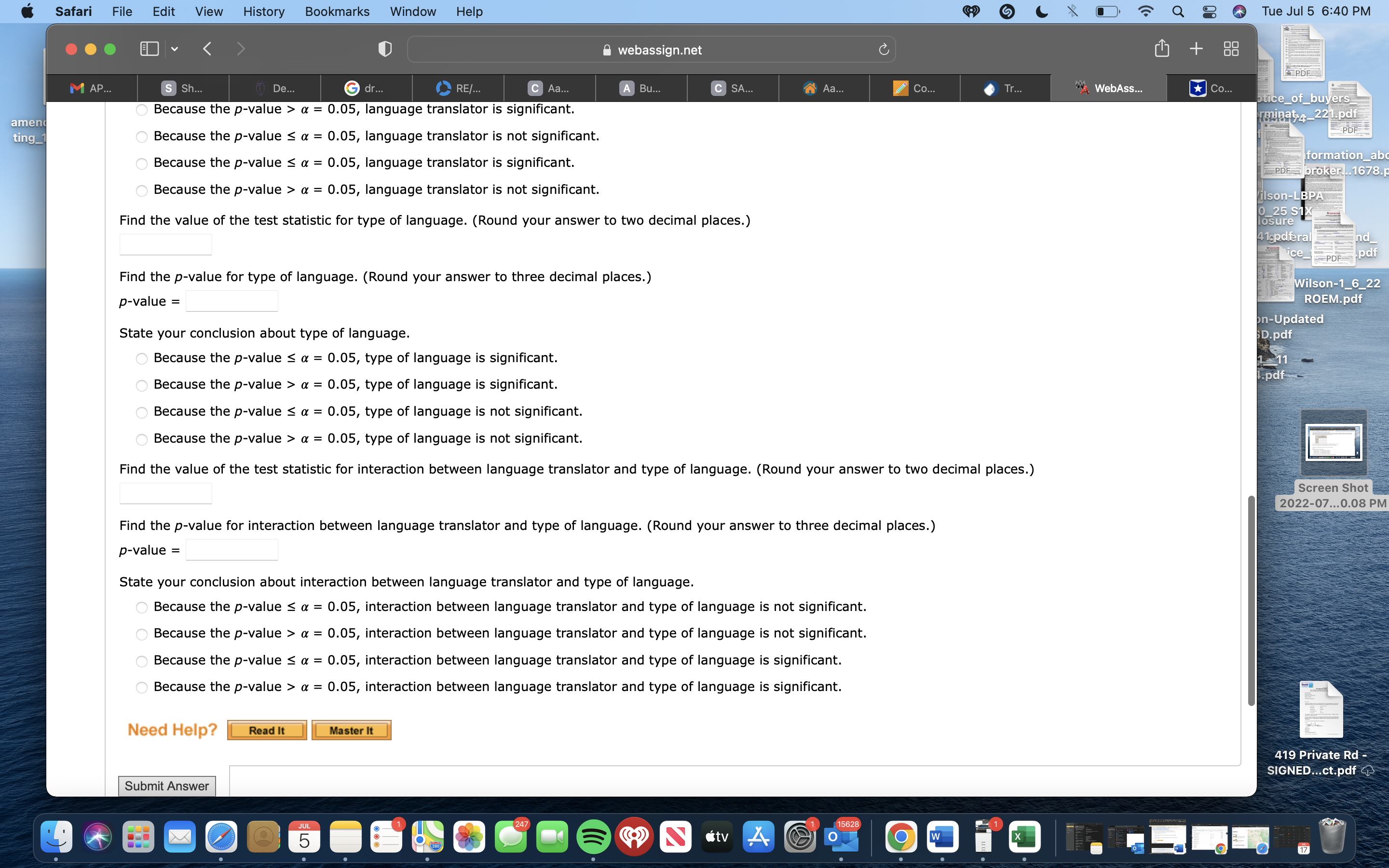Reload page with the refresh icon
The height and width of the screenshot is (868, 1389).
pyautogui.click(x=884, y=50)
